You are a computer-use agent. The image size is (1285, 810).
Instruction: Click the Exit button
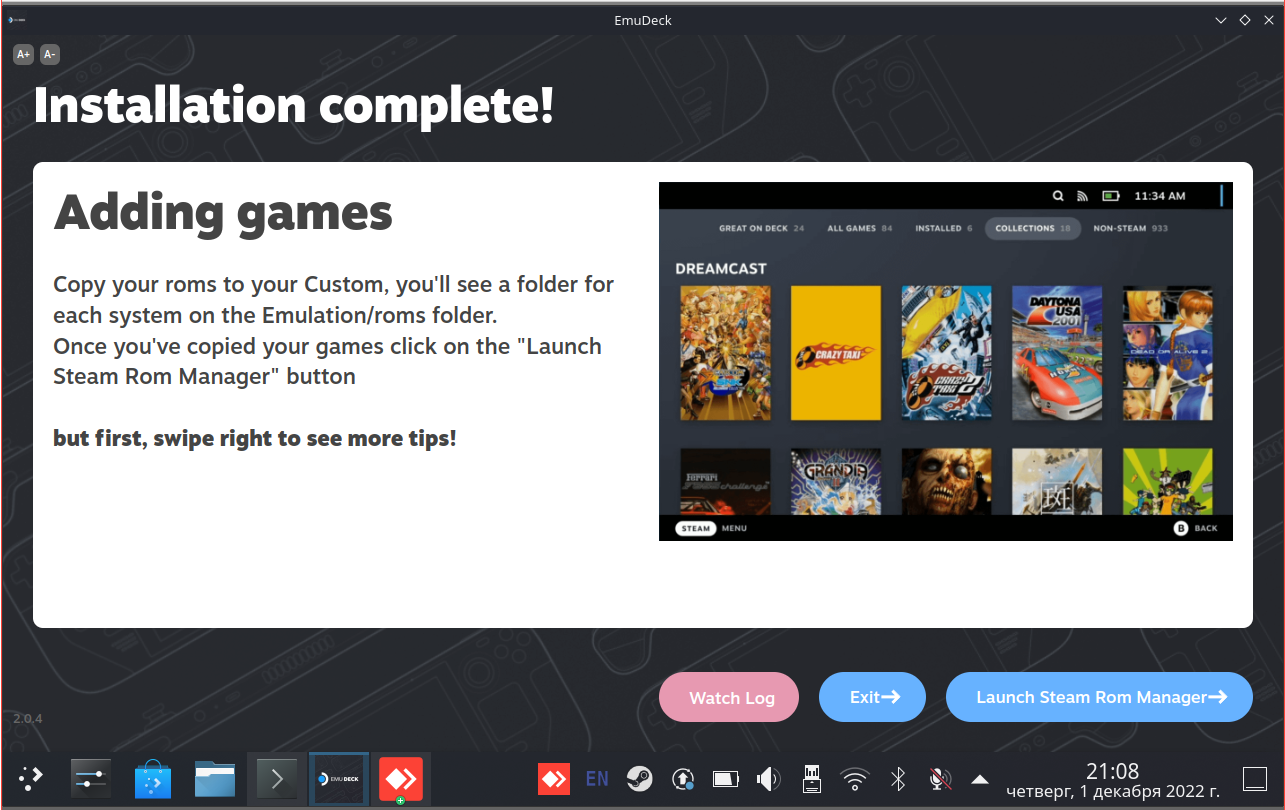point(873,697)
